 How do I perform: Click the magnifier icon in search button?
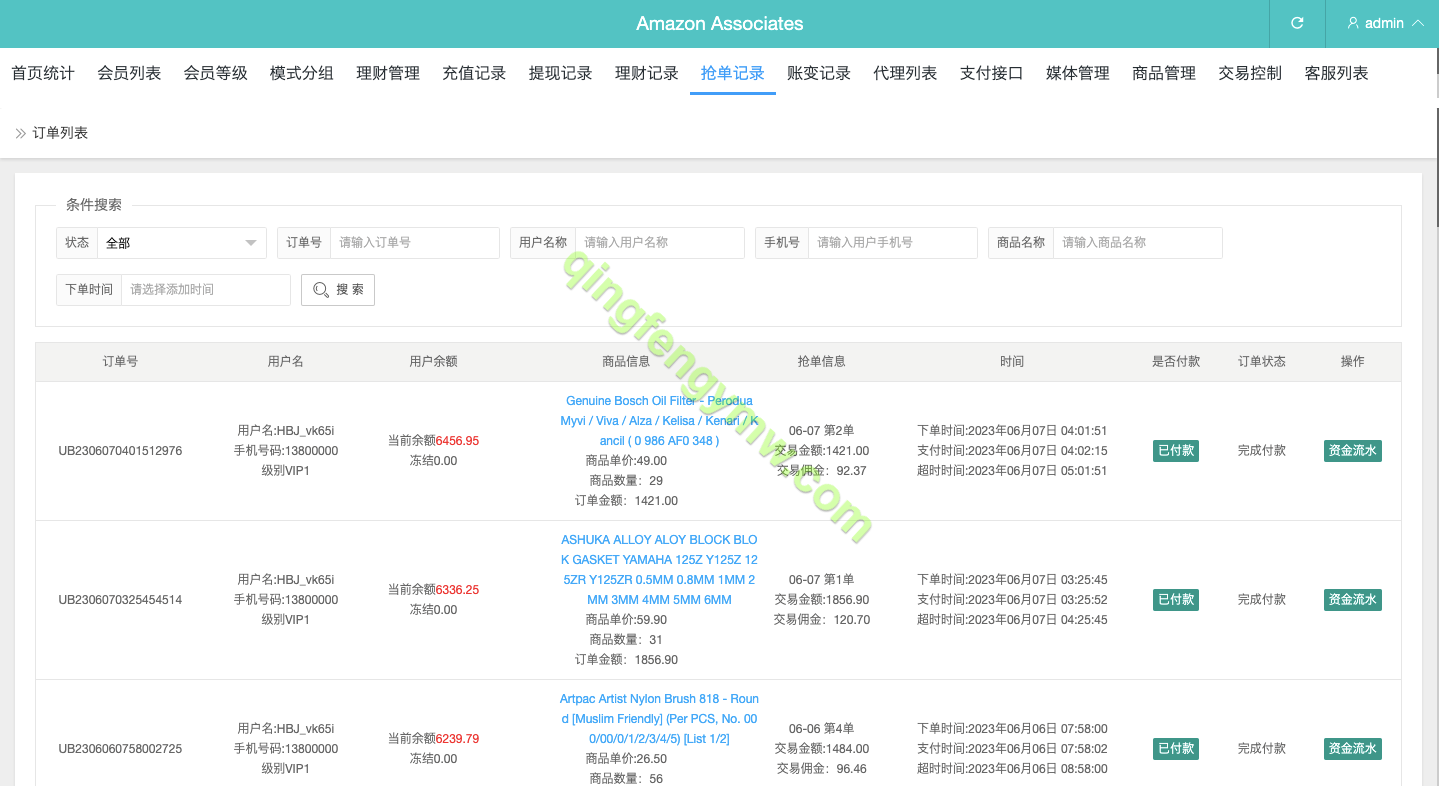click(320, 289)
